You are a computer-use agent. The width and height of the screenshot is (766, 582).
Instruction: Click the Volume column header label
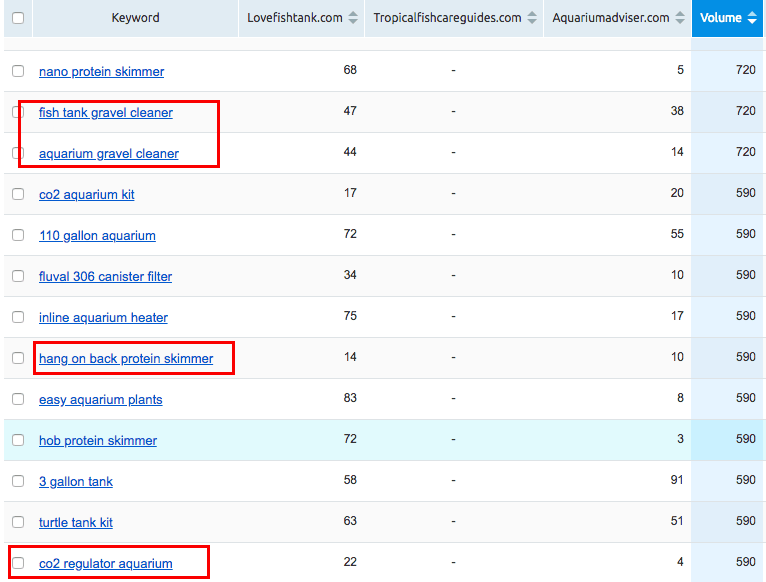tap(721, 18)
